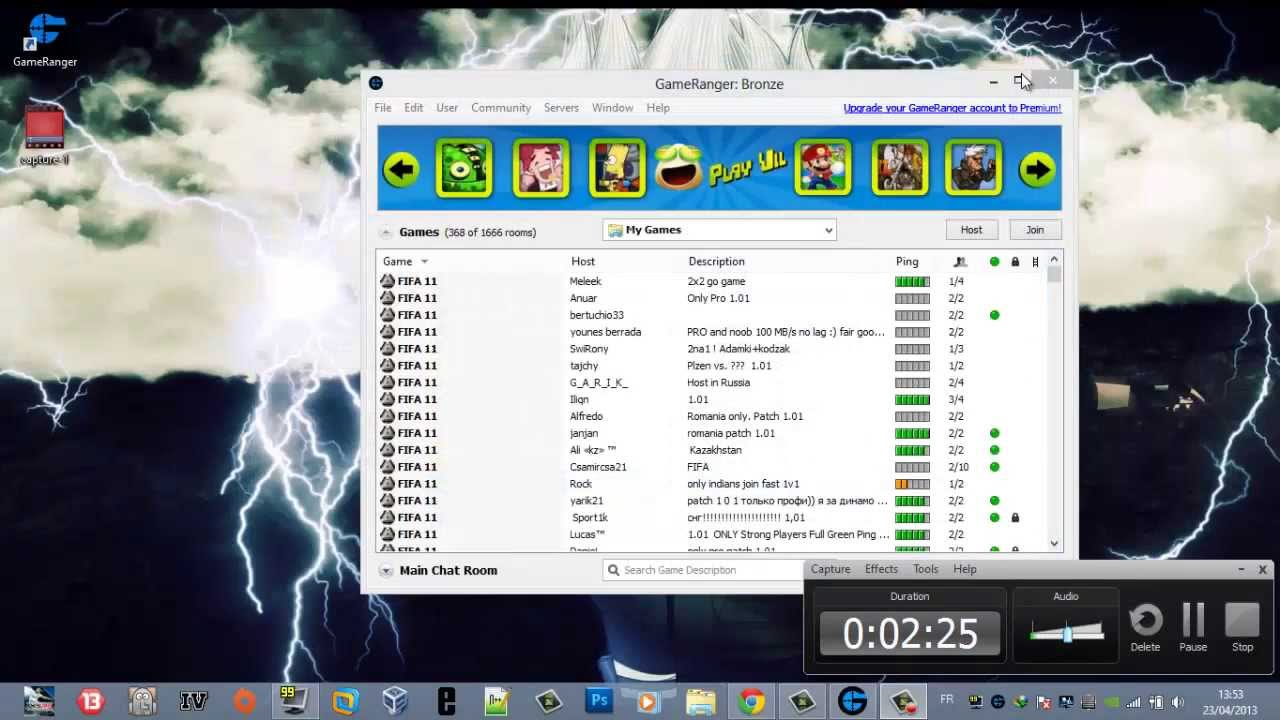Open the green monster game thumbnail
The width and height of the screenshot is (1280, 720).
[464, 168]
